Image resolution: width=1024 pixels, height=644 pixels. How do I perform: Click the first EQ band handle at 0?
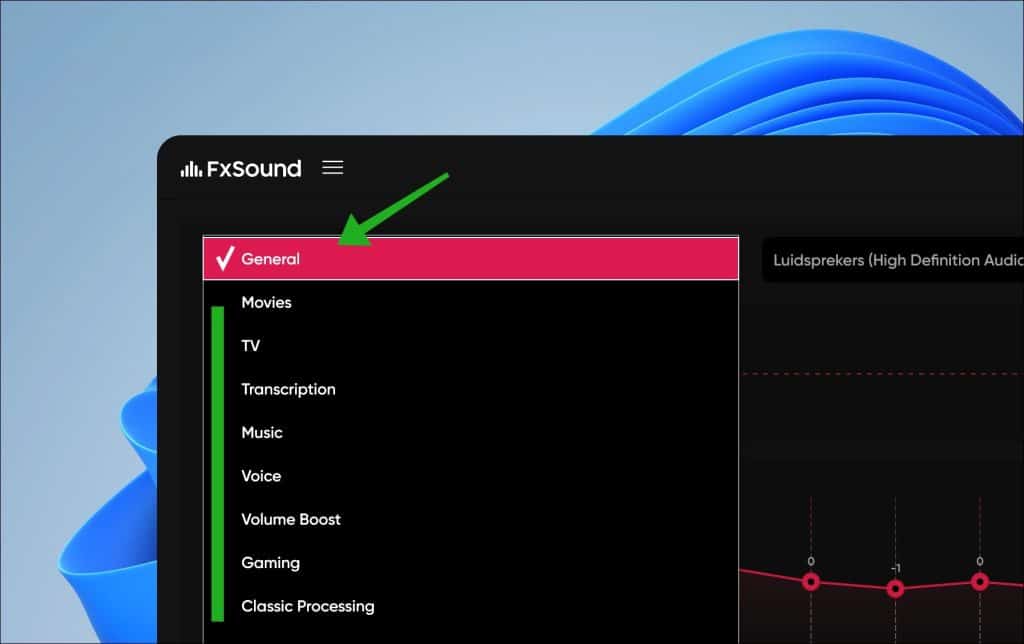(x=811, y=581)
